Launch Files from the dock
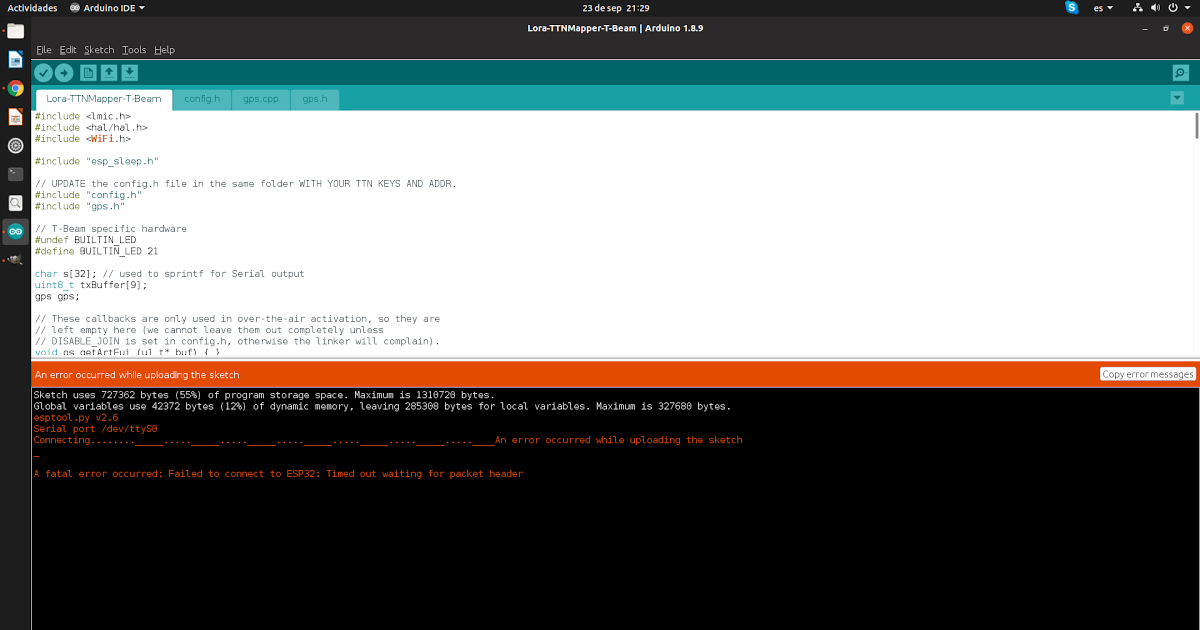Viewport: 1200px width, 630px height. pos(15,30)
